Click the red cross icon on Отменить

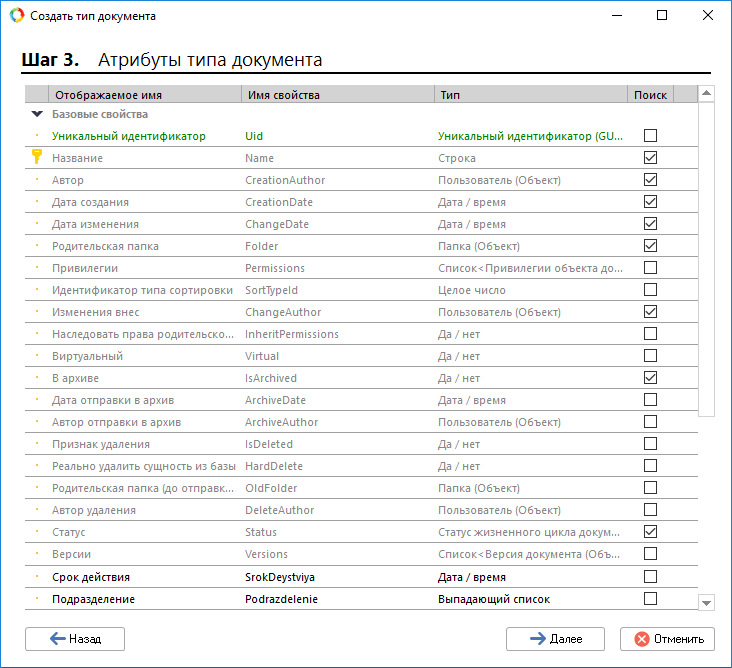(x=641, y=639)
